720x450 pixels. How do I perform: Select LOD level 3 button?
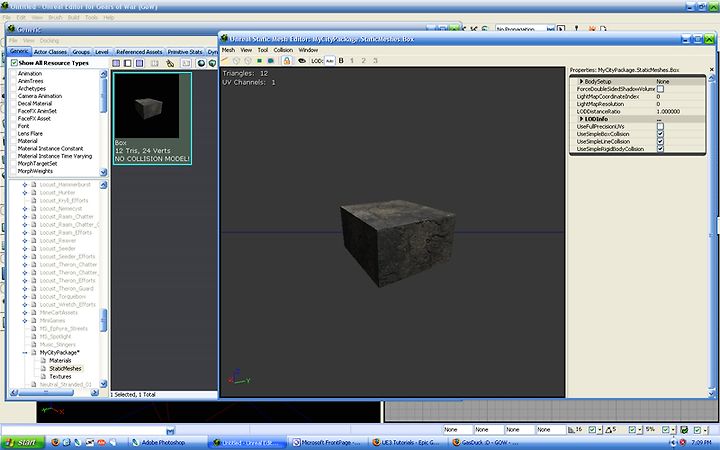[375, 61]
